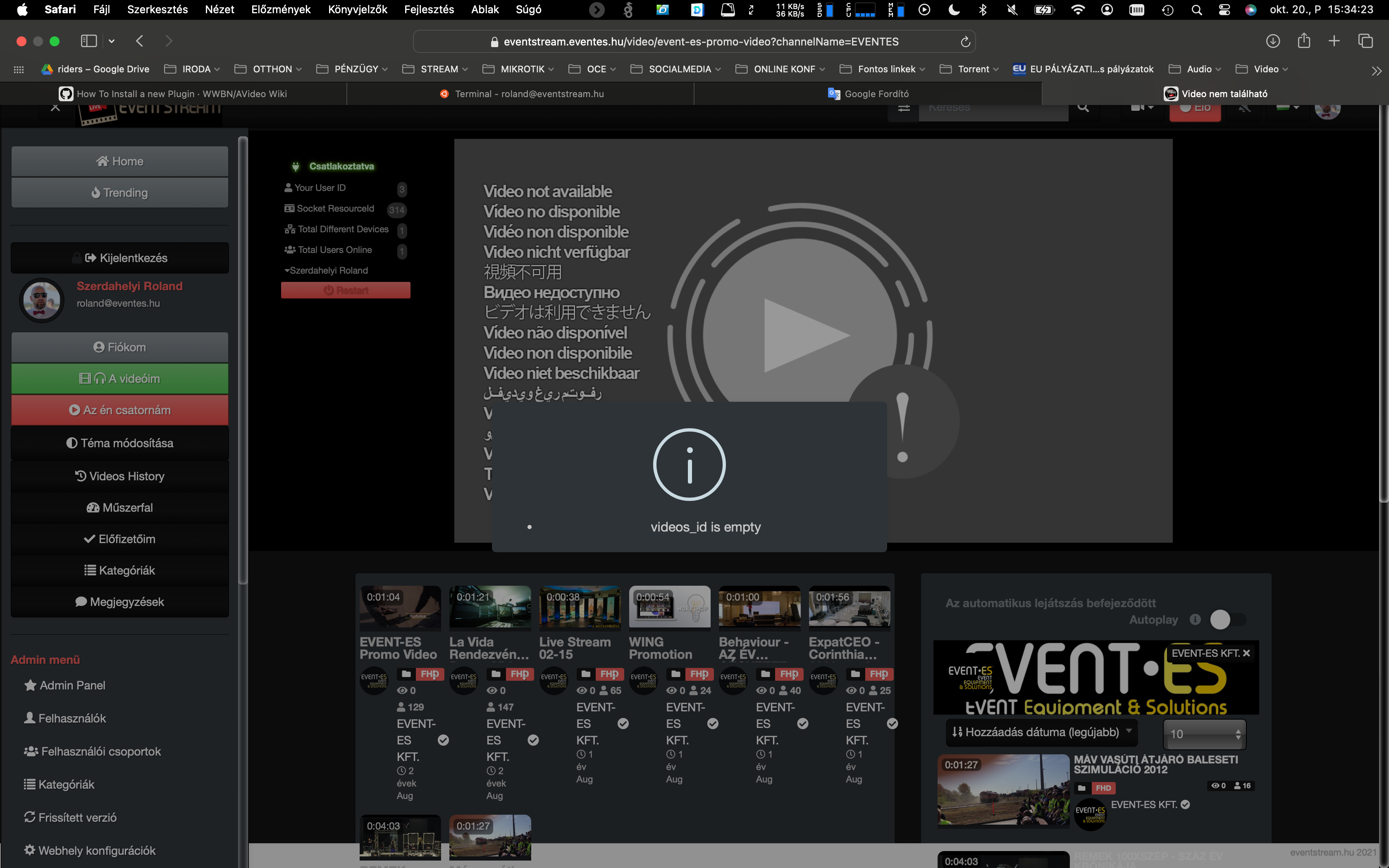This screenshot has height=868, width=1389.
Task: Open the Fájl menu in the menu bar
Action: (x=102, y=9)
